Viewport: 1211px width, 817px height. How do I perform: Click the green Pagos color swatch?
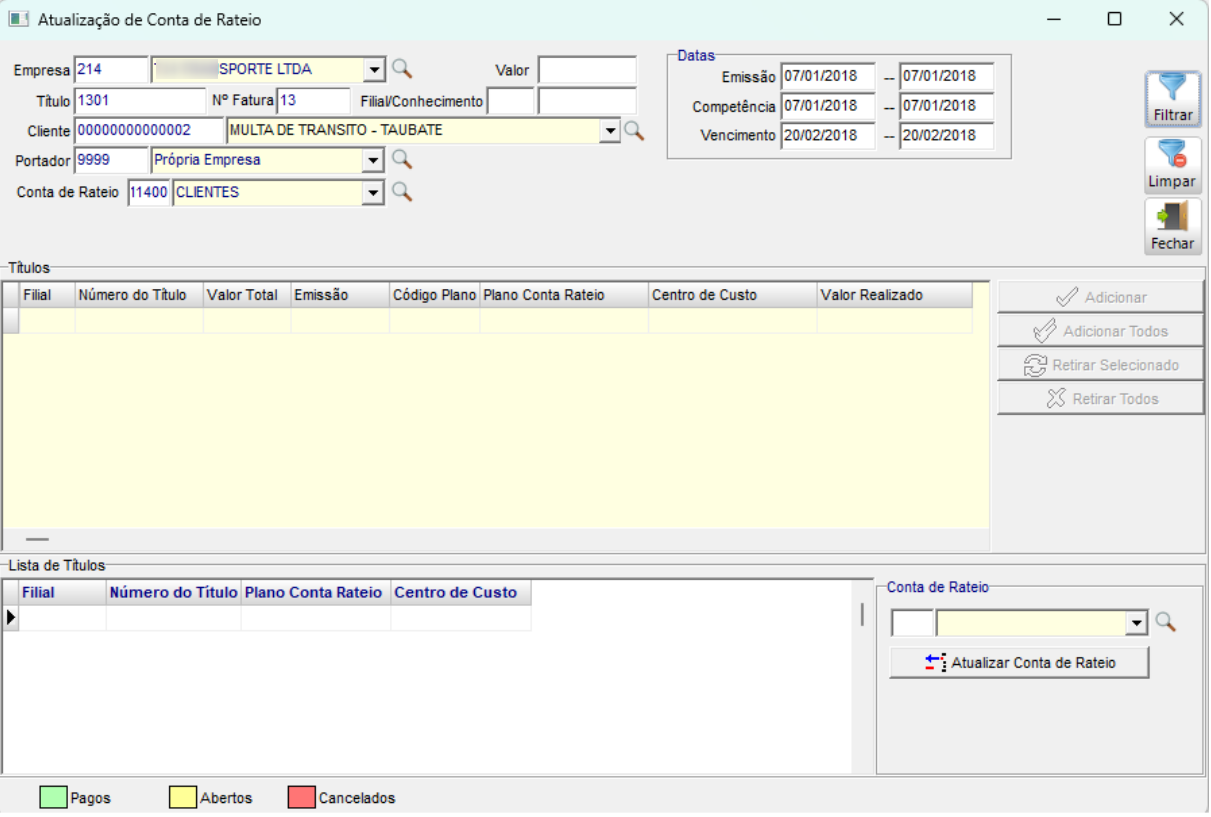pyautogui.click(x=53, y=797)
